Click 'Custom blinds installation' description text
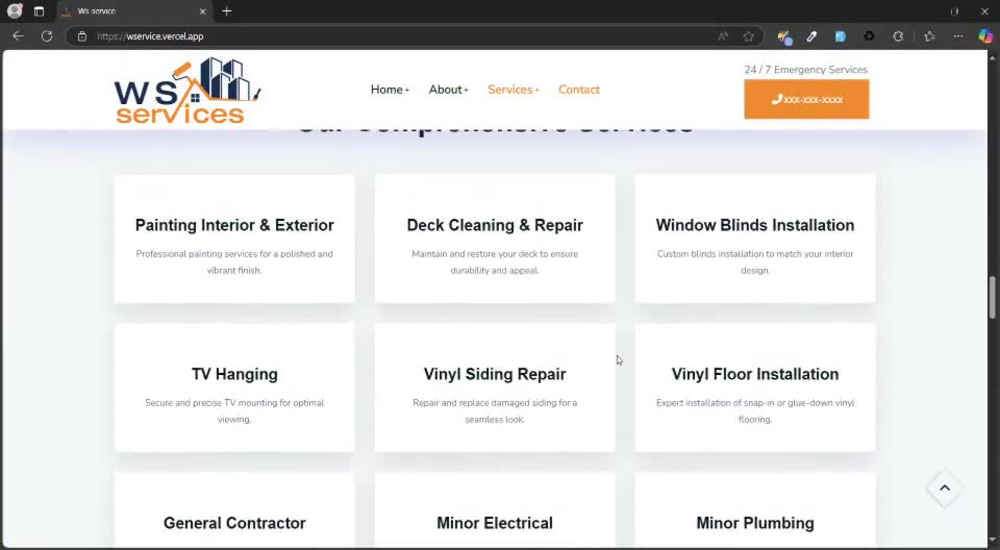The width and height of the screenshot is (1000, 550). coord(755,262)
